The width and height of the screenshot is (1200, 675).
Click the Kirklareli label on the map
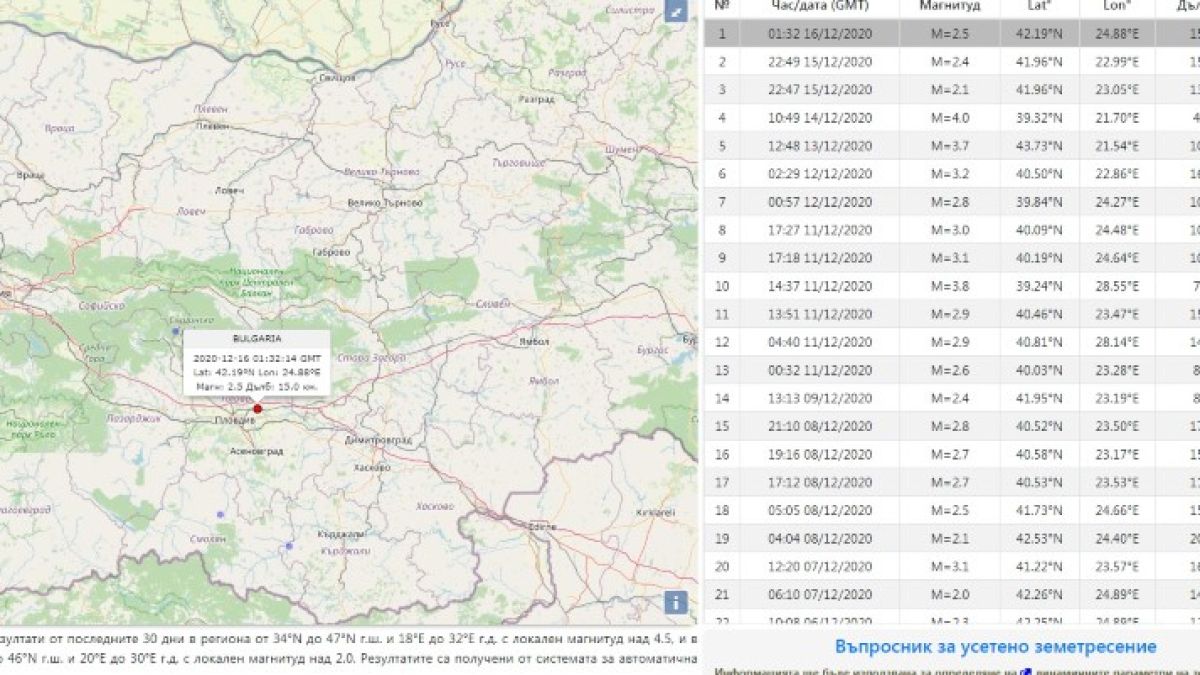coord(658,512)
